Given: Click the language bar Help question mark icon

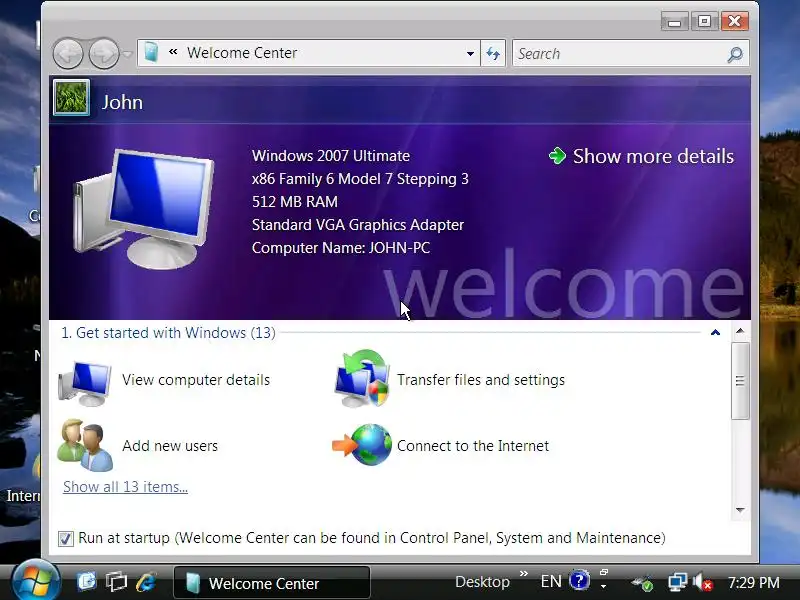Looking at the screenshot, I should pos(580,580).
